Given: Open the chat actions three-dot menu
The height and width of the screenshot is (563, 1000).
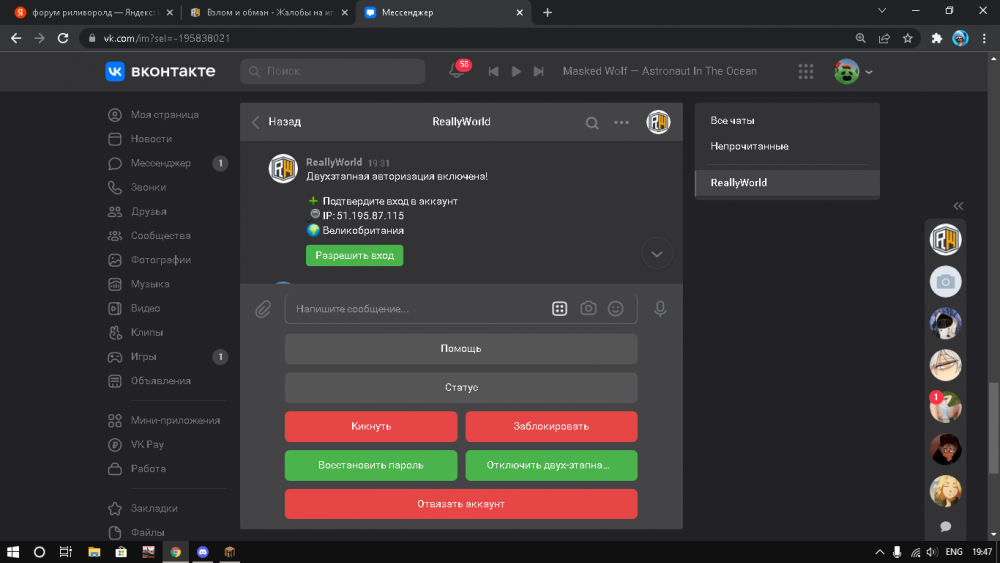Looking at the screenshot, I should [621, 122].
